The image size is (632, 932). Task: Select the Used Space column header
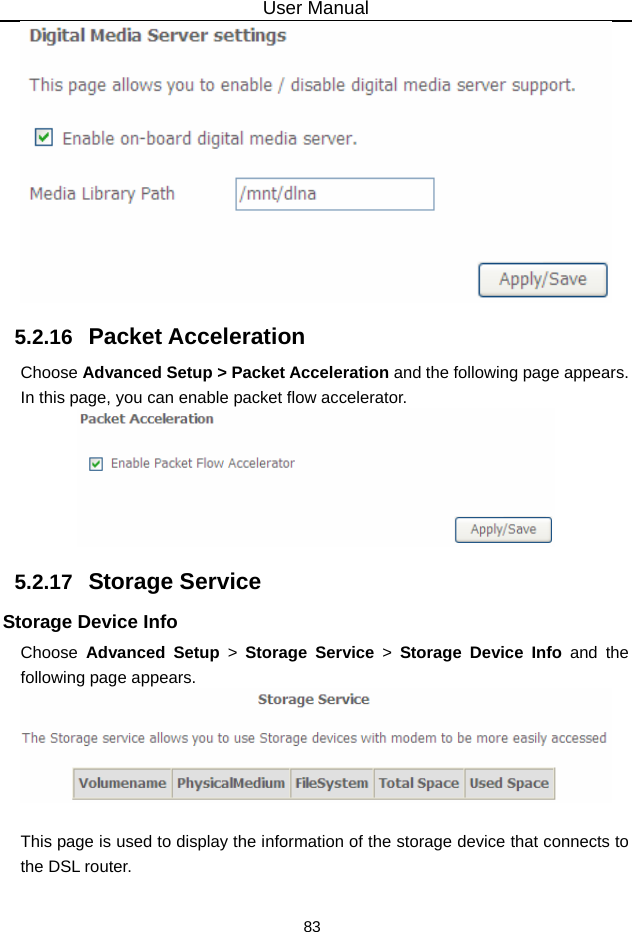pos(509,783)
